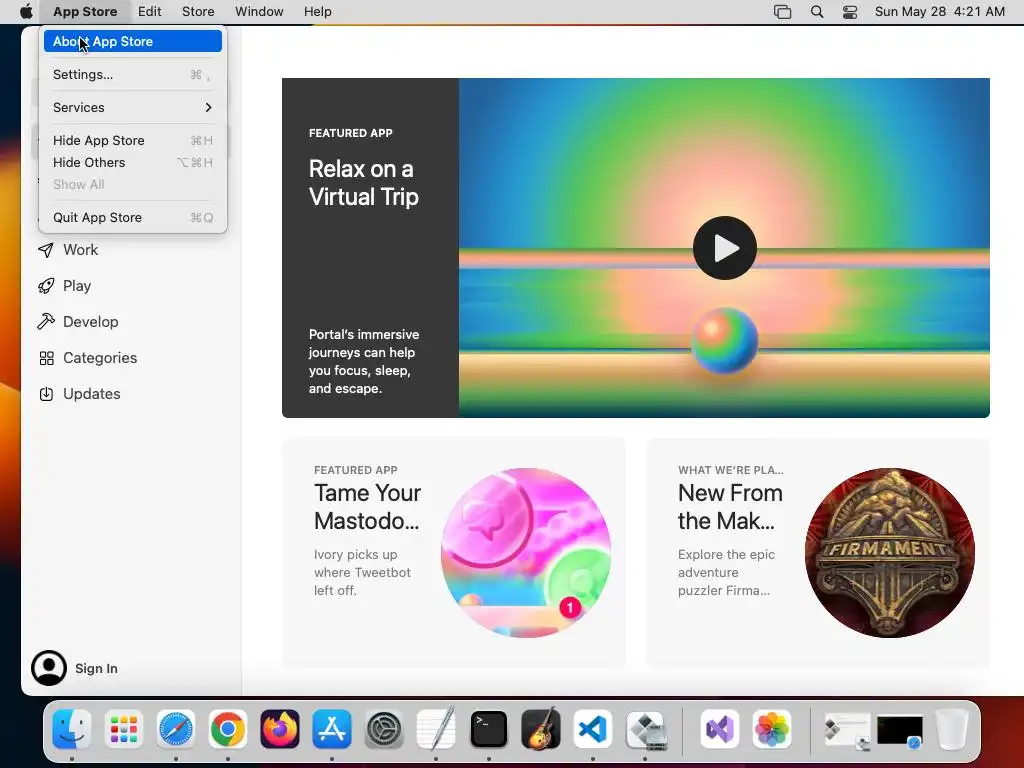Open Terminal from the Dock

point(488,729)
